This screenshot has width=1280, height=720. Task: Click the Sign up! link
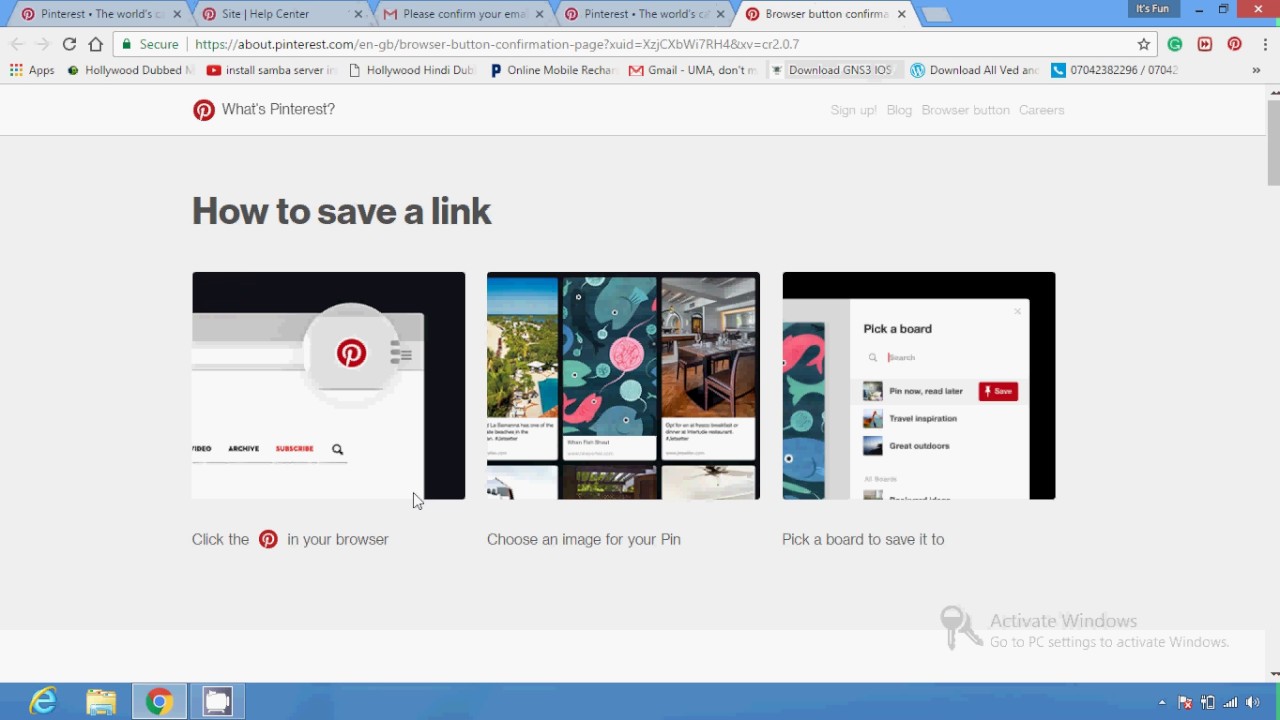pyautogui.click(x=853, y=110)
